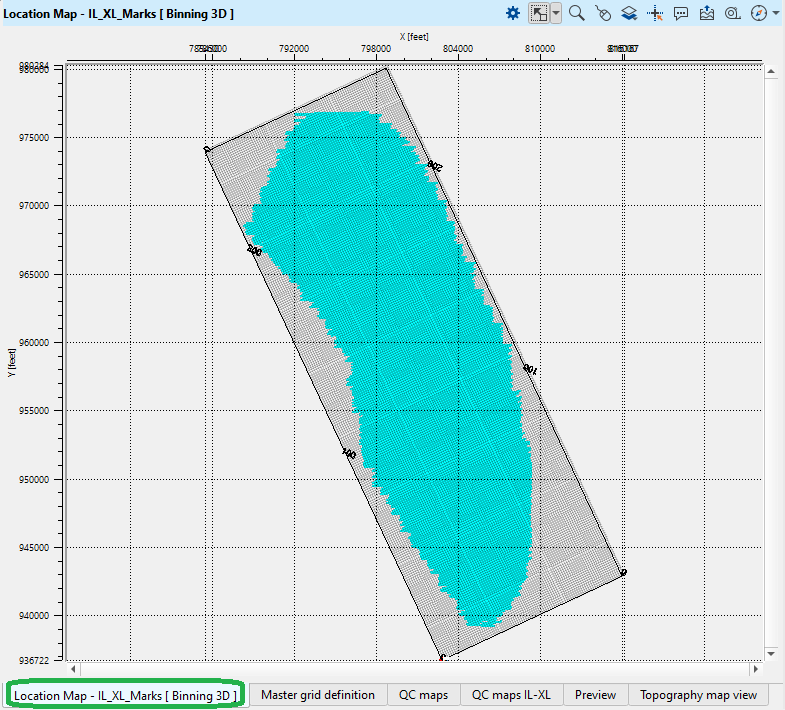Expand the dropdown arrow beside the compass
The image size is (785, 710).
coord(776,13)
